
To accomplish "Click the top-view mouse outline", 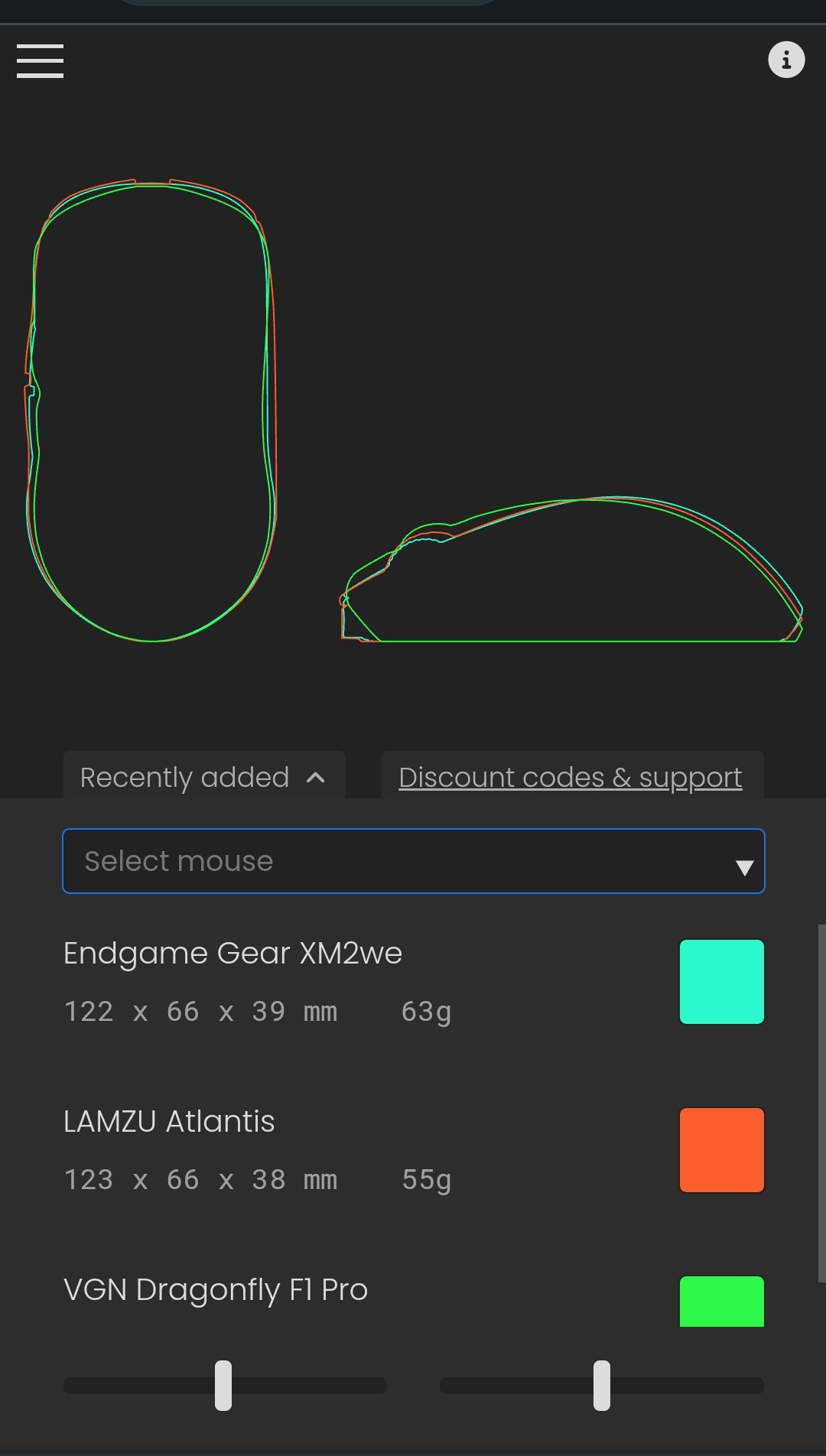I will click(151, 411).
